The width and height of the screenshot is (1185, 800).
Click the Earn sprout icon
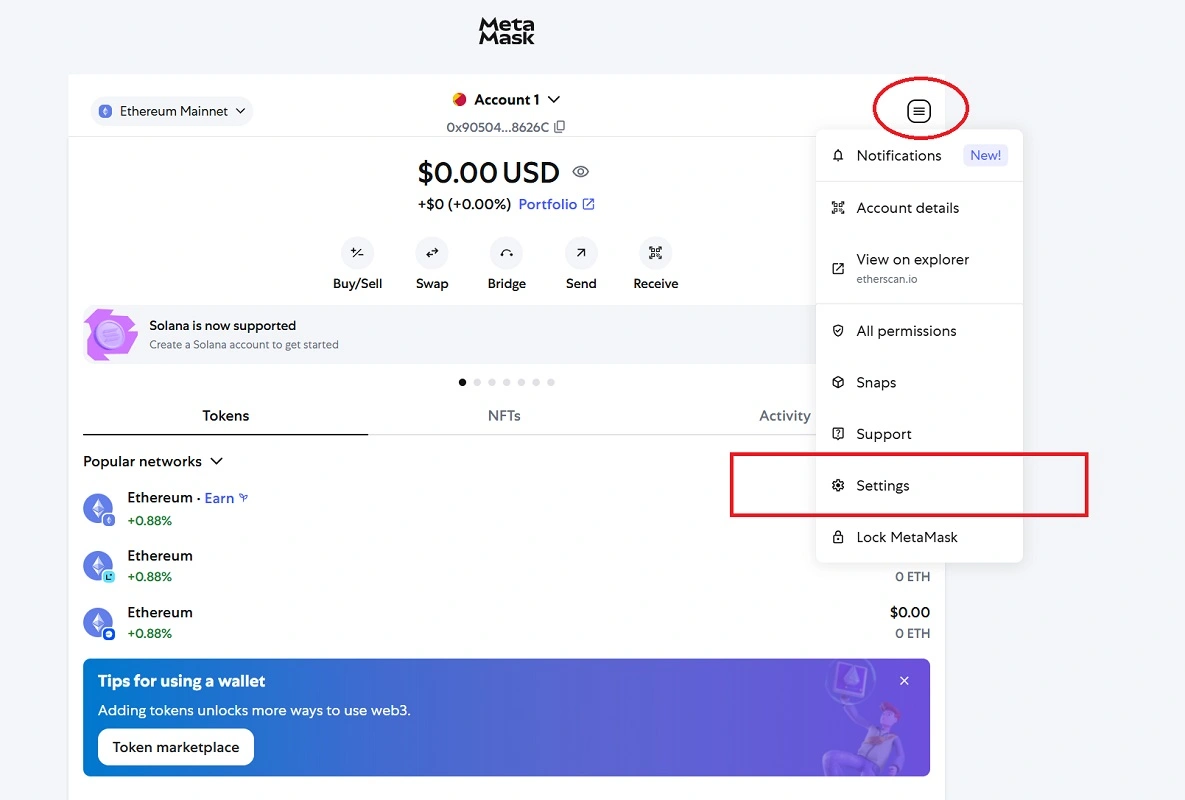pos(243,497)
